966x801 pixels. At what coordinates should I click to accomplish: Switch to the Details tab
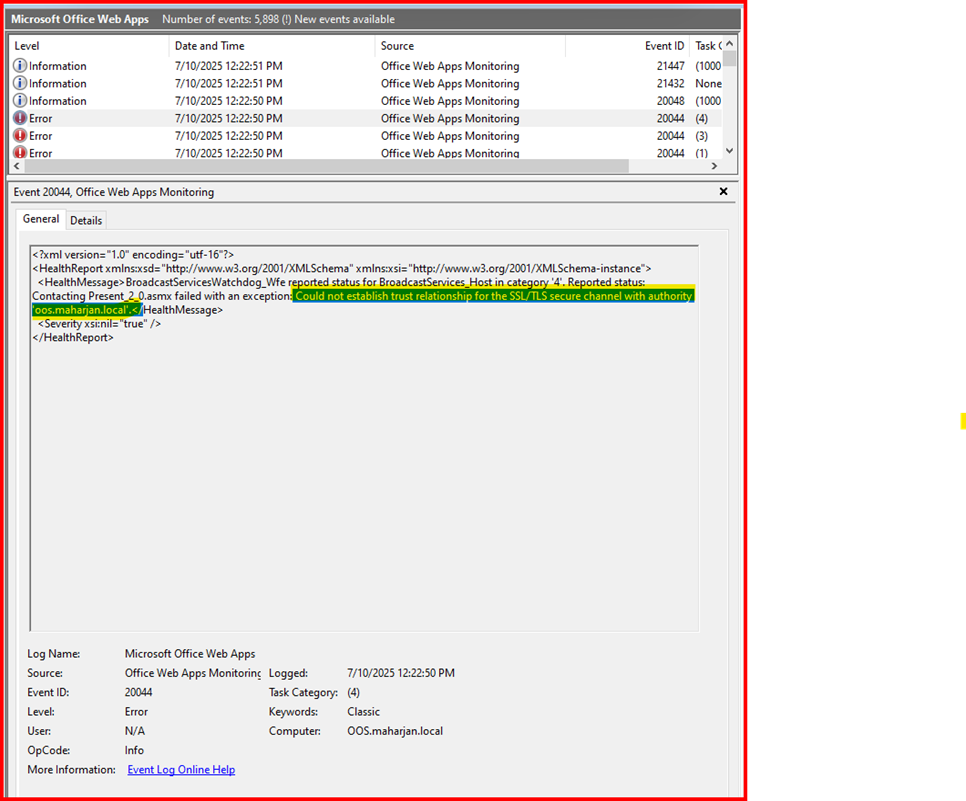pos(86,220)
